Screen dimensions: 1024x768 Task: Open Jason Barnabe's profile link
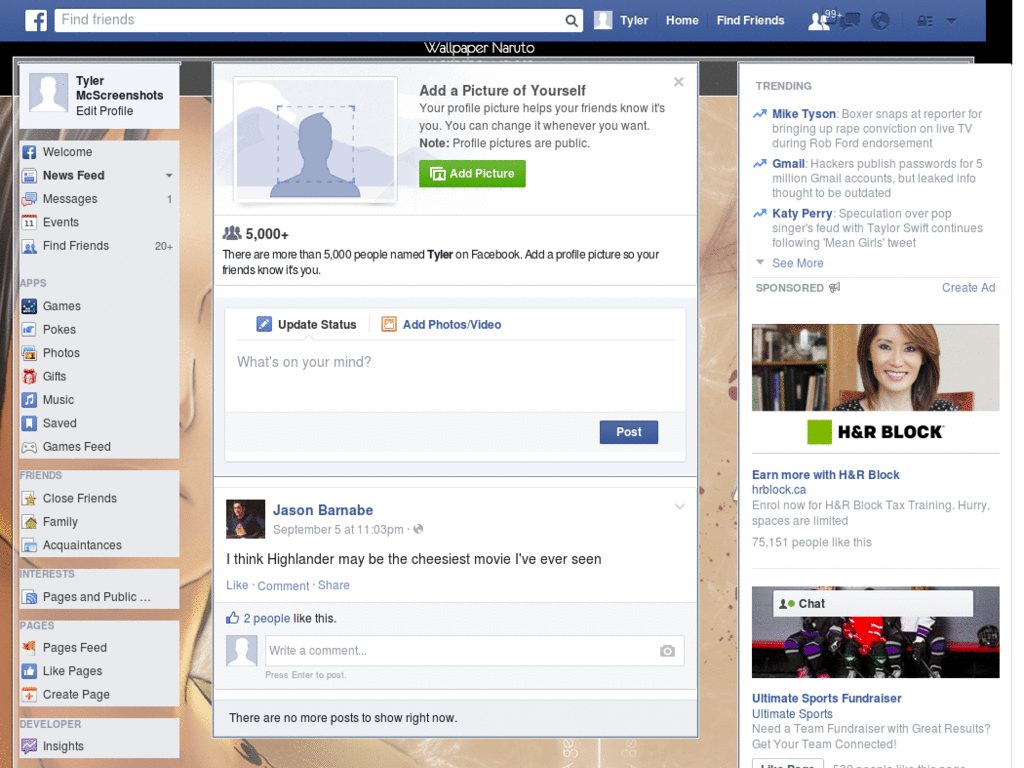tap(323, 510)
